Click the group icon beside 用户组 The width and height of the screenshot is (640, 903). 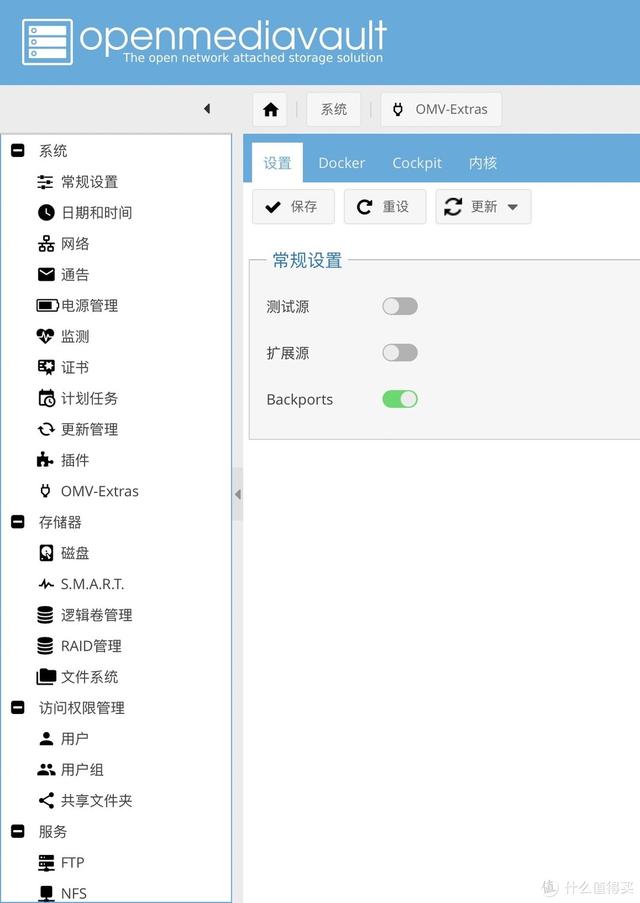[x=46, y=769]
